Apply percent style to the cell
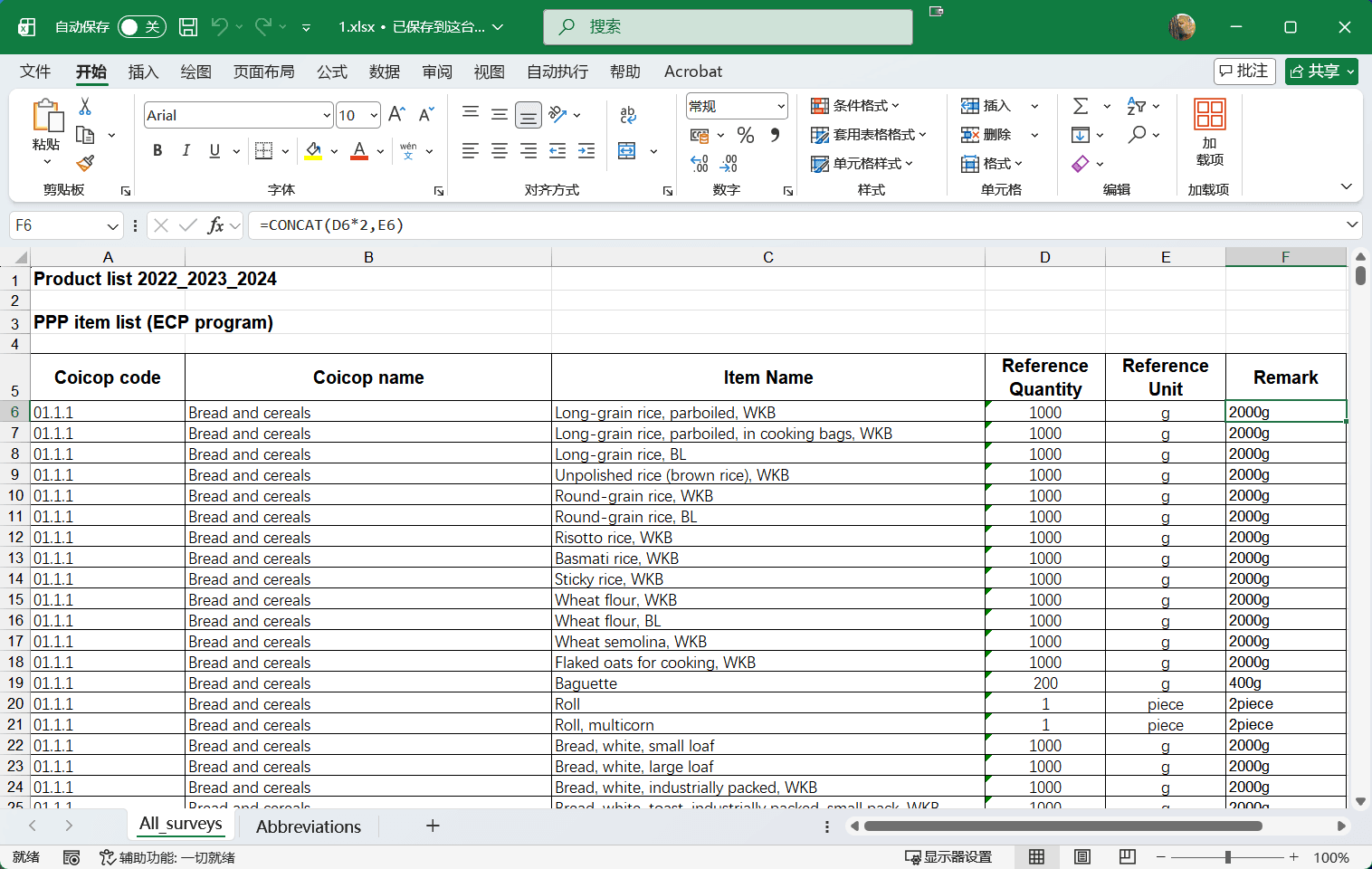This screenshot has height=869, width=1372. tap(746, 135)
